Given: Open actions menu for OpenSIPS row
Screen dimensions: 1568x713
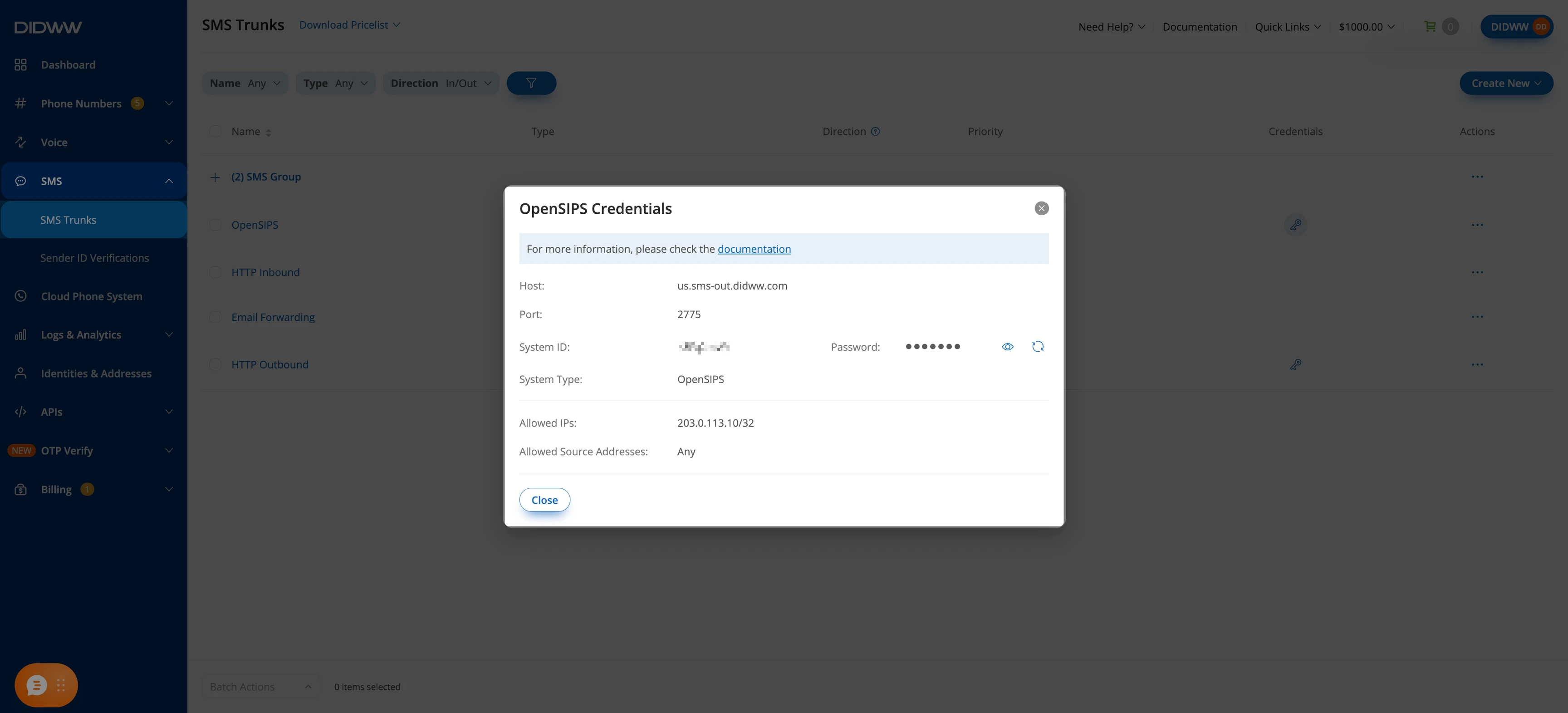Looking at the screenshot, I should click(1477, 225).
